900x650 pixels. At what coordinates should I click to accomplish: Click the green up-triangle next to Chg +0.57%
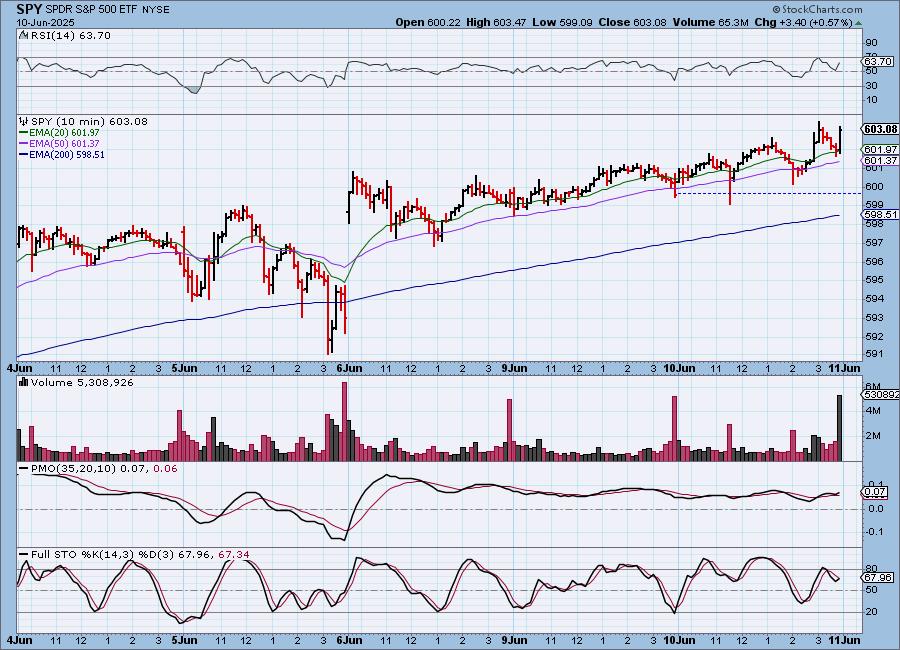click(858, 23)
